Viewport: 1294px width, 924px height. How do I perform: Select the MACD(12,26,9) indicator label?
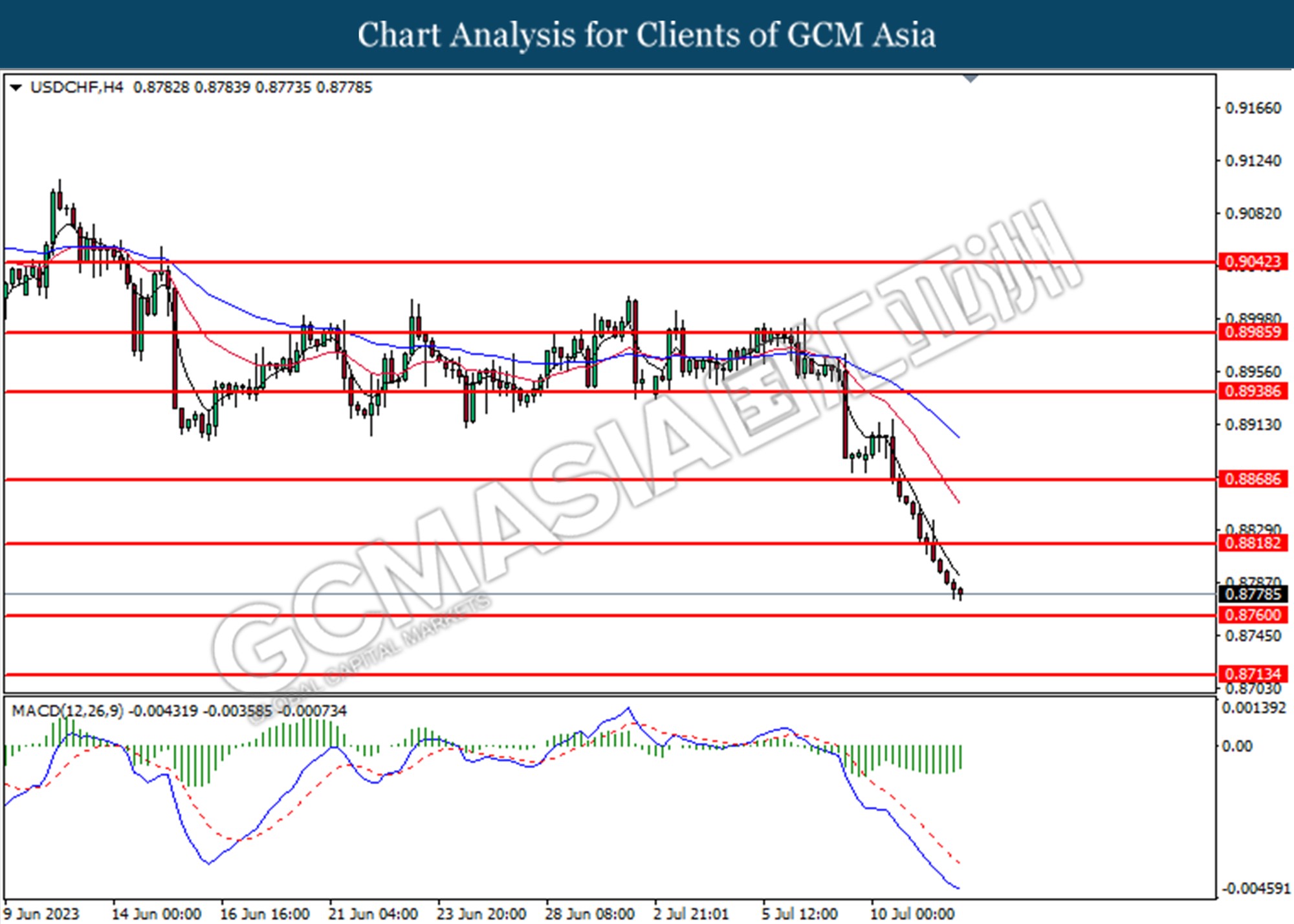click(x=68, y=711)
